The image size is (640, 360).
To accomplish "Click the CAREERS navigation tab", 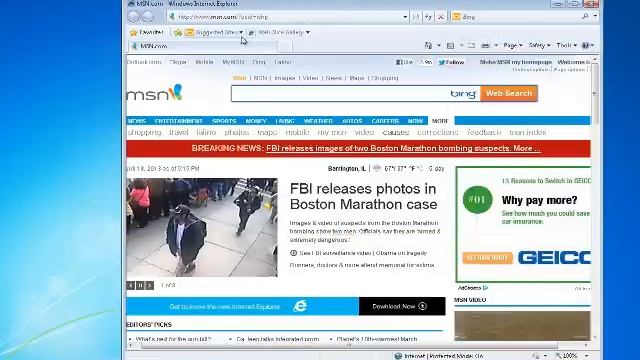I will [385, 121].
